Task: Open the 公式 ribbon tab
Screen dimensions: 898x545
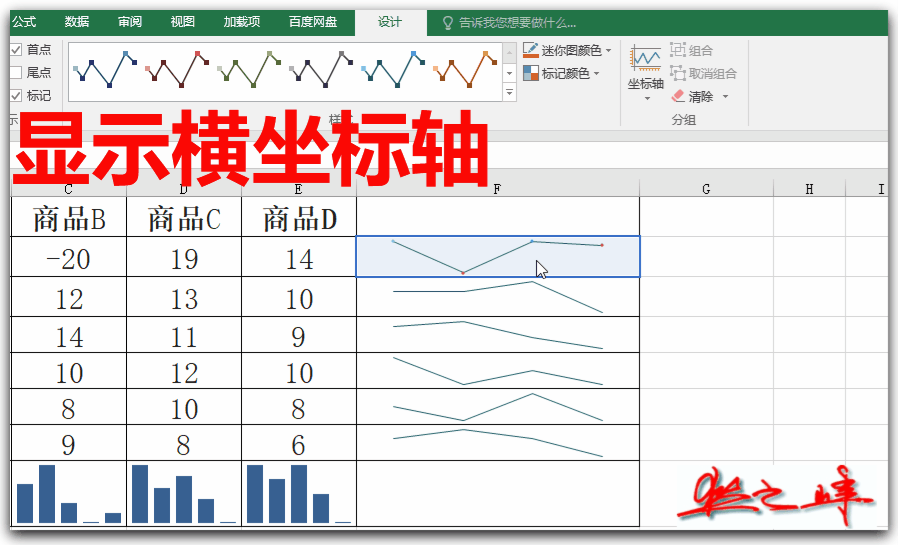Action: [24, 22]
